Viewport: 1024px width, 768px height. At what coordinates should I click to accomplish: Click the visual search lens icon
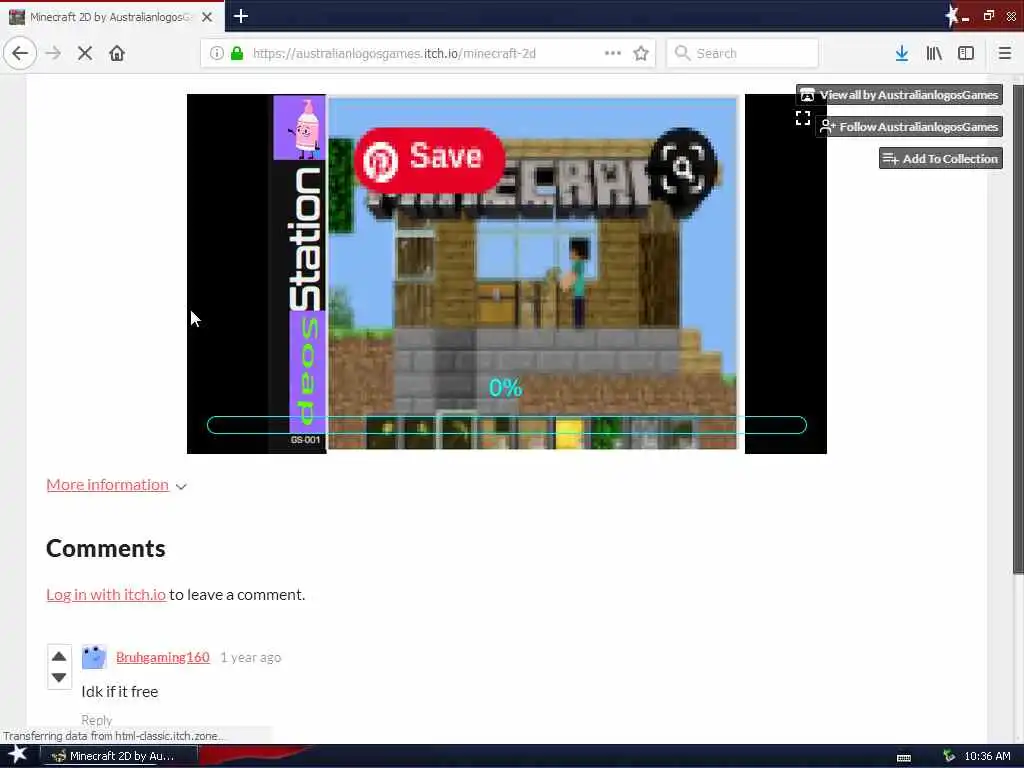[682, 170]
